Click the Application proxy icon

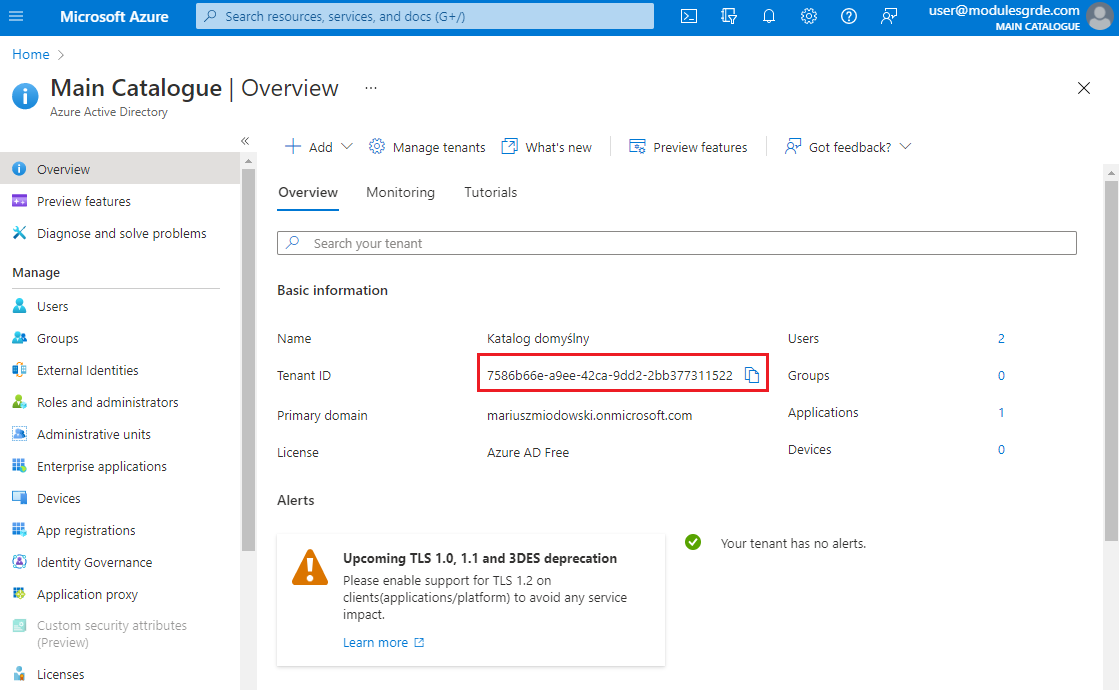[20, 594]
